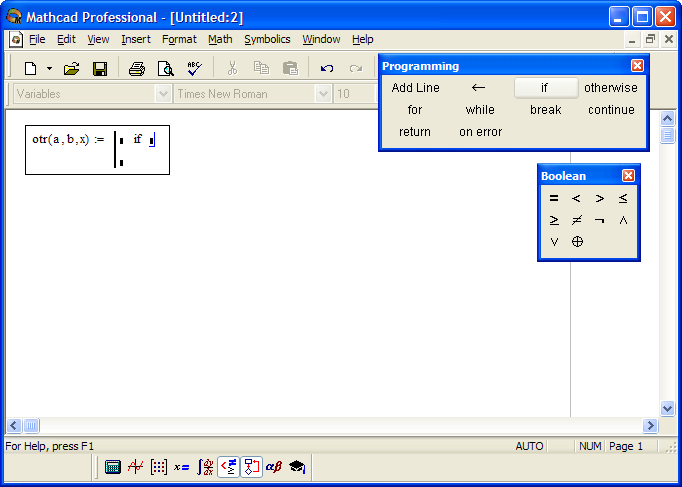
Task: Expand the Times New Roman font dropdown
Action: tap(323, 94)
